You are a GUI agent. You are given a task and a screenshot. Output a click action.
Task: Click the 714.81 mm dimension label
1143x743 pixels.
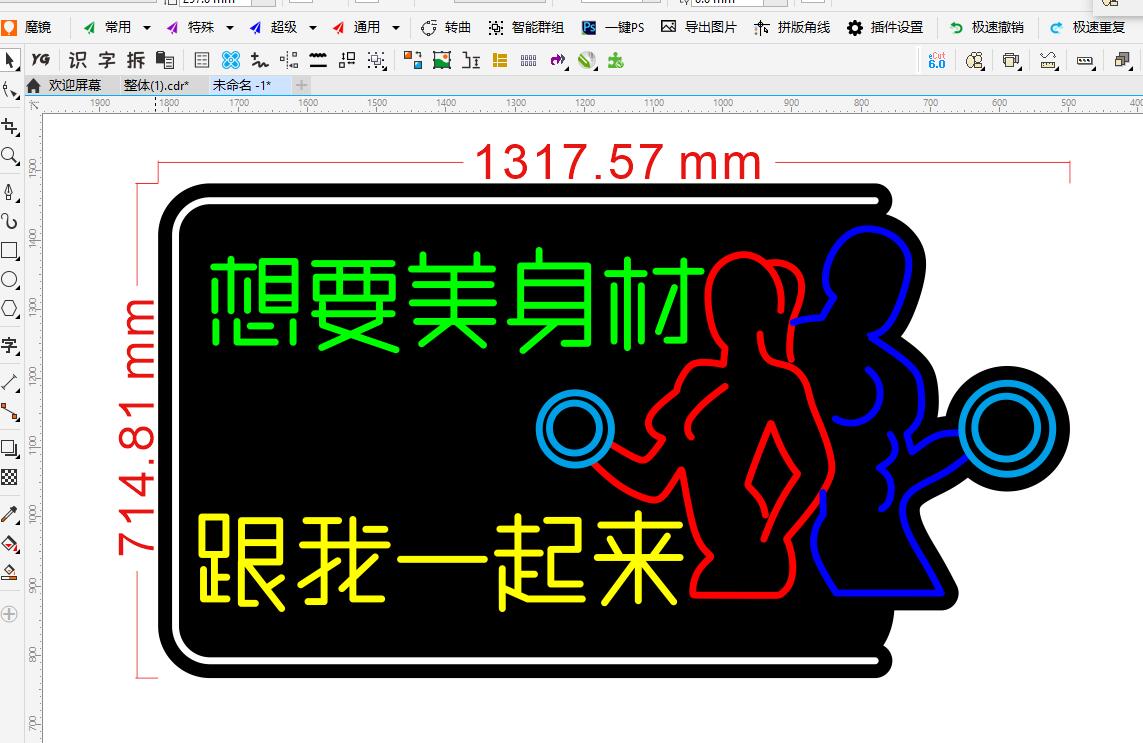click(x=137, y=427)
